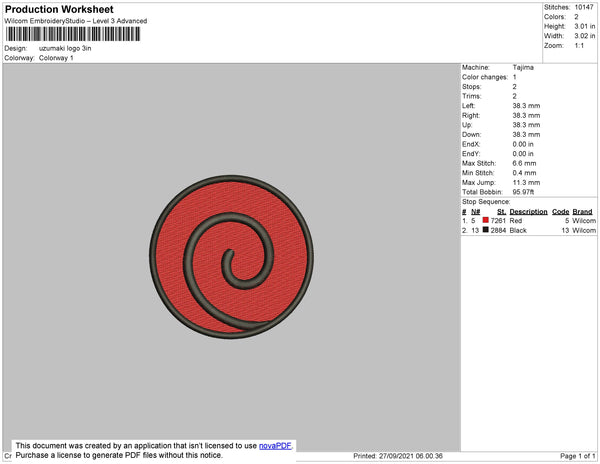This screenshot has height=464, width=600.
Task: Click the red thread color swatch
Action: tap(486, 220)
